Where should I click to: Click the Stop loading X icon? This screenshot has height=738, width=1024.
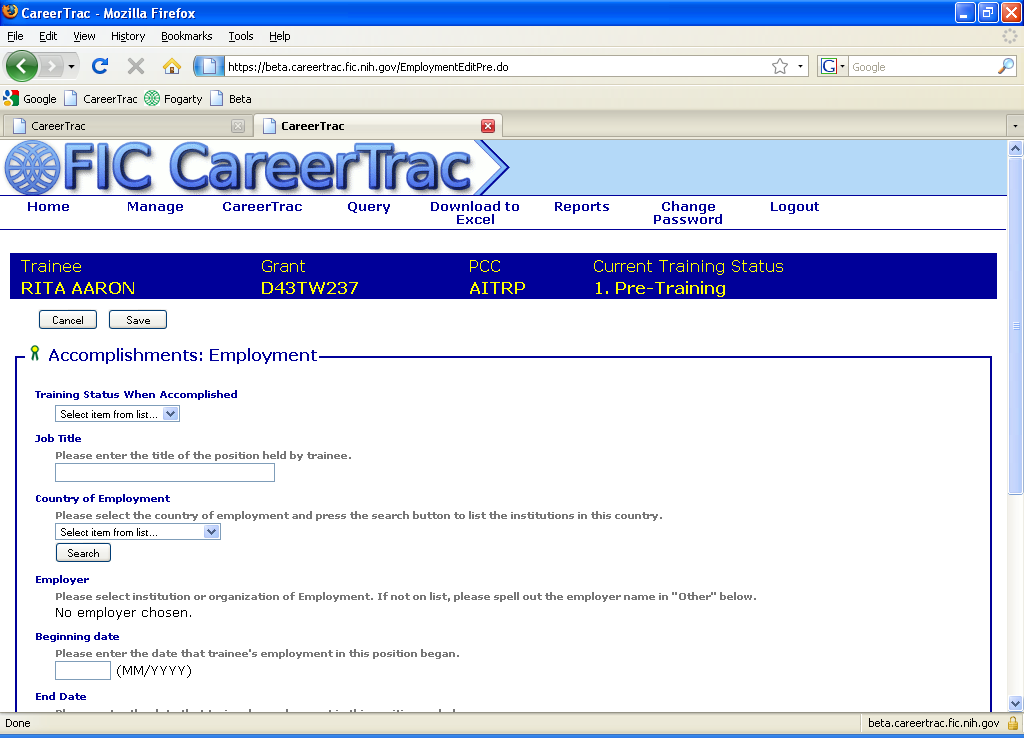click(x=136, y=66)
